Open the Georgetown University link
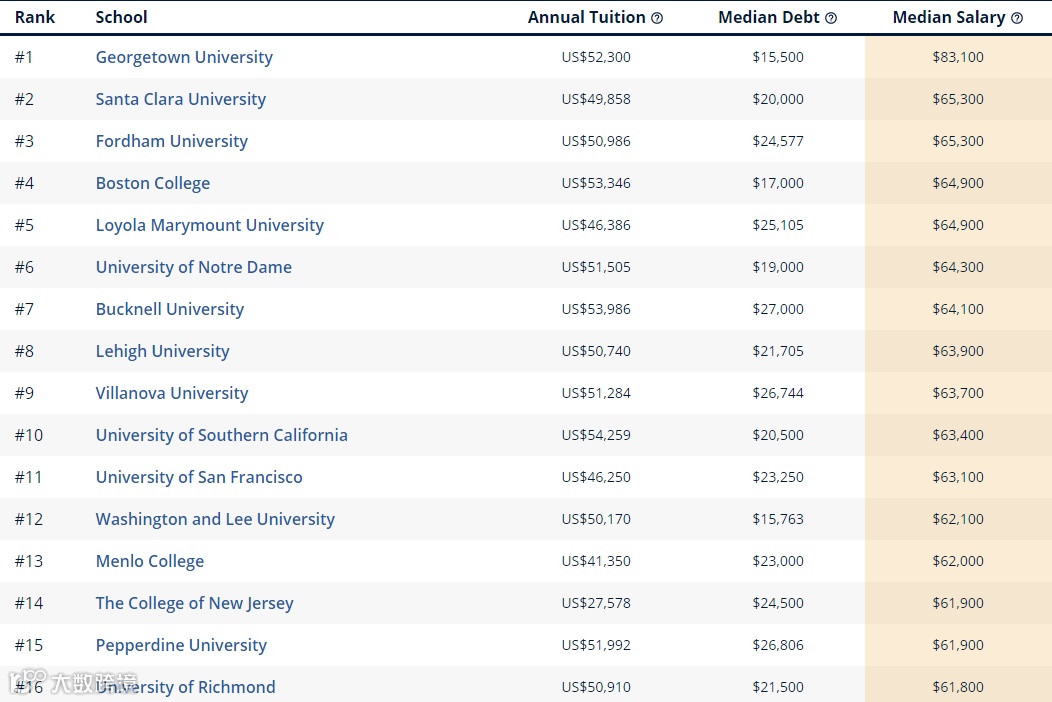 point(184,57)
